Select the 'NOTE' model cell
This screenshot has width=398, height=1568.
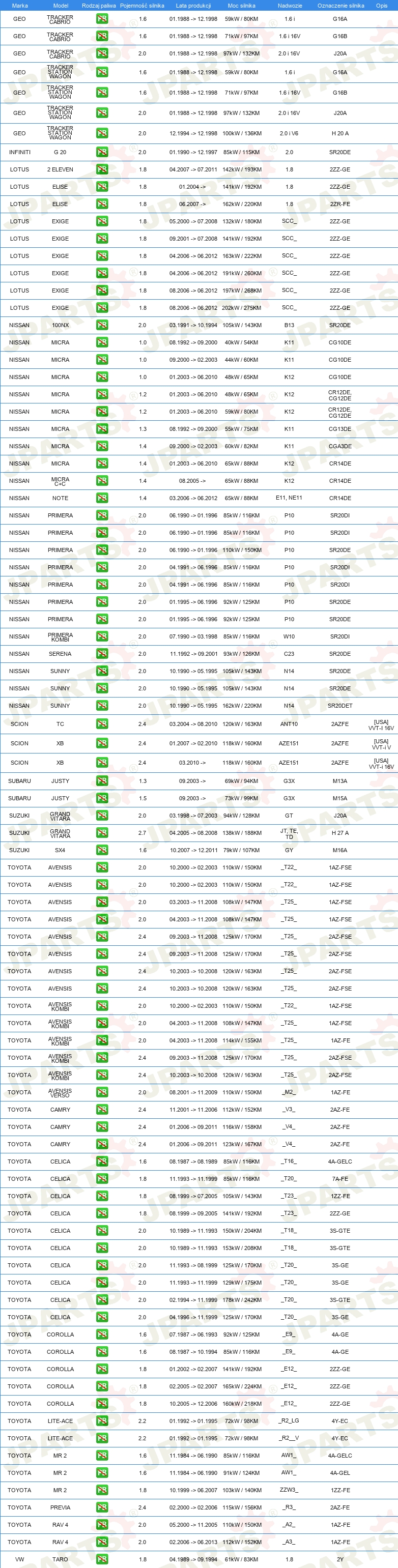pos(60,498)
